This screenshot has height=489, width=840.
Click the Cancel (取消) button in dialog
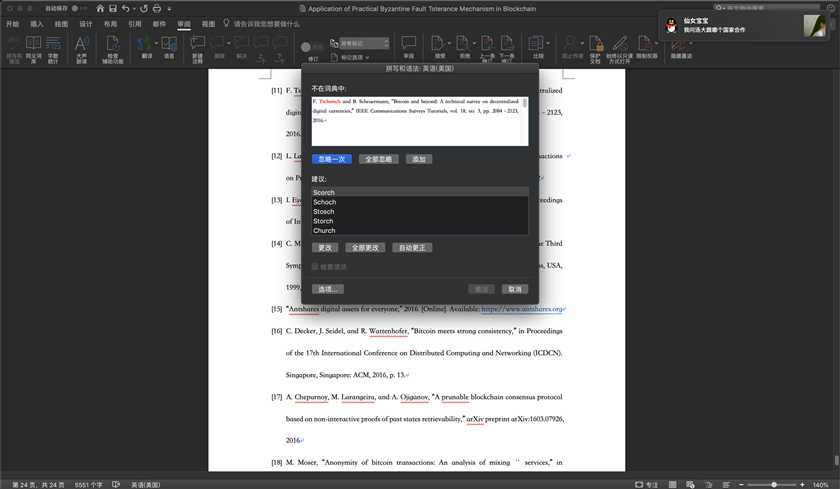pos(515,289)
